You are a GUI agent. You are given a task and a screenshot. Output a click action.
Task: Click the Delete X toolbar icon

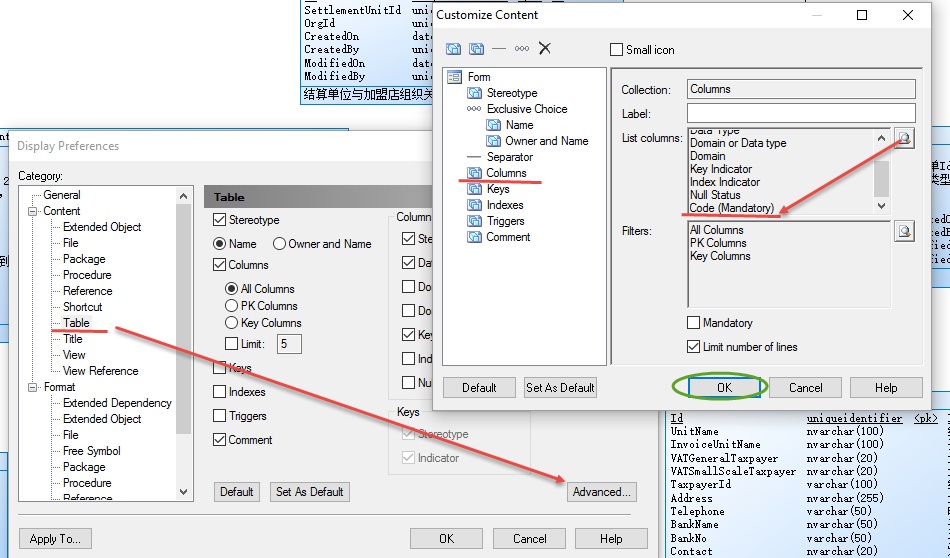545,48
